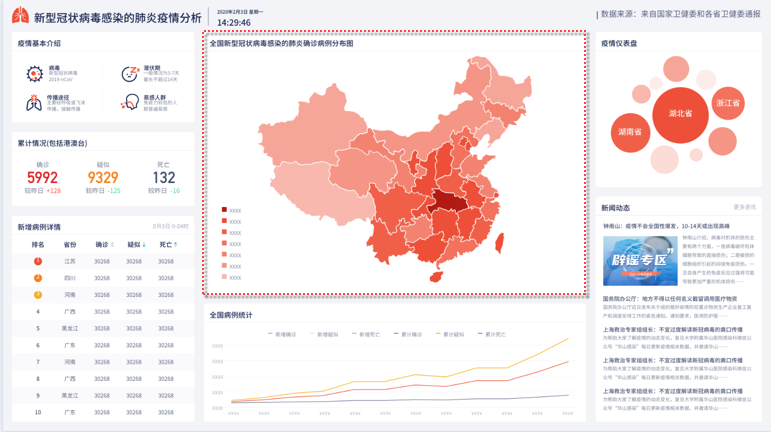Click the rank 3 medal beside 河南
The height and width of the screenshot is (432, 771).
(x=38, y=294)
